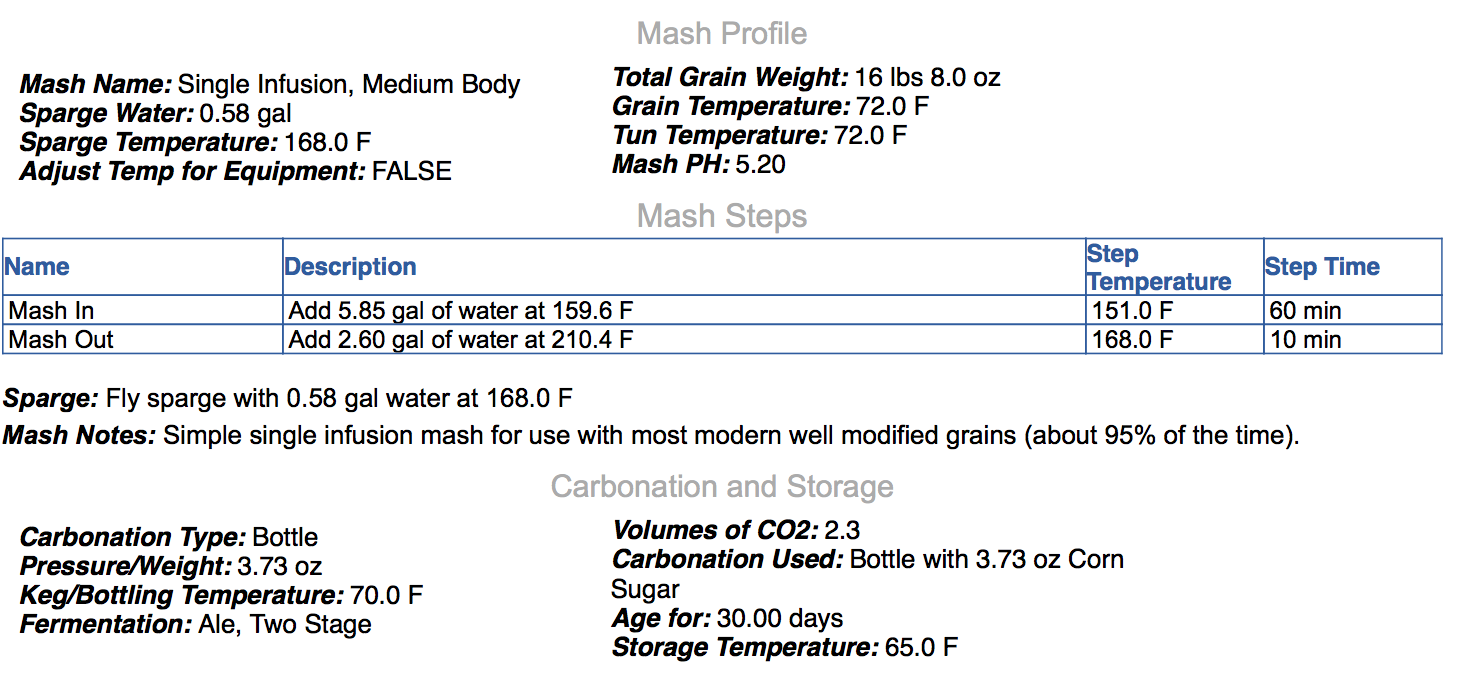Click the Mash PH value 5.20
The image size is (1458, 692).
(x=760, y=165)
